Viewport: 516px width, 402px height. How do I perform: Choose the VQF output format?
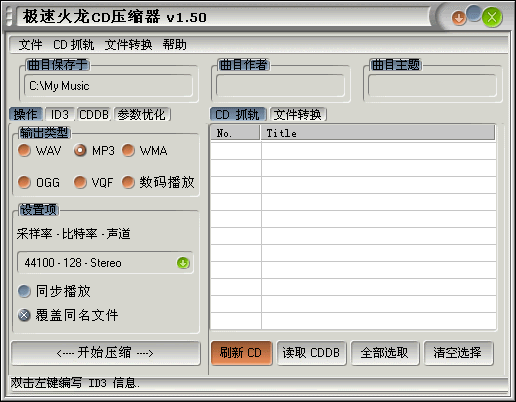pyautogui.click(x=93, y=182)
